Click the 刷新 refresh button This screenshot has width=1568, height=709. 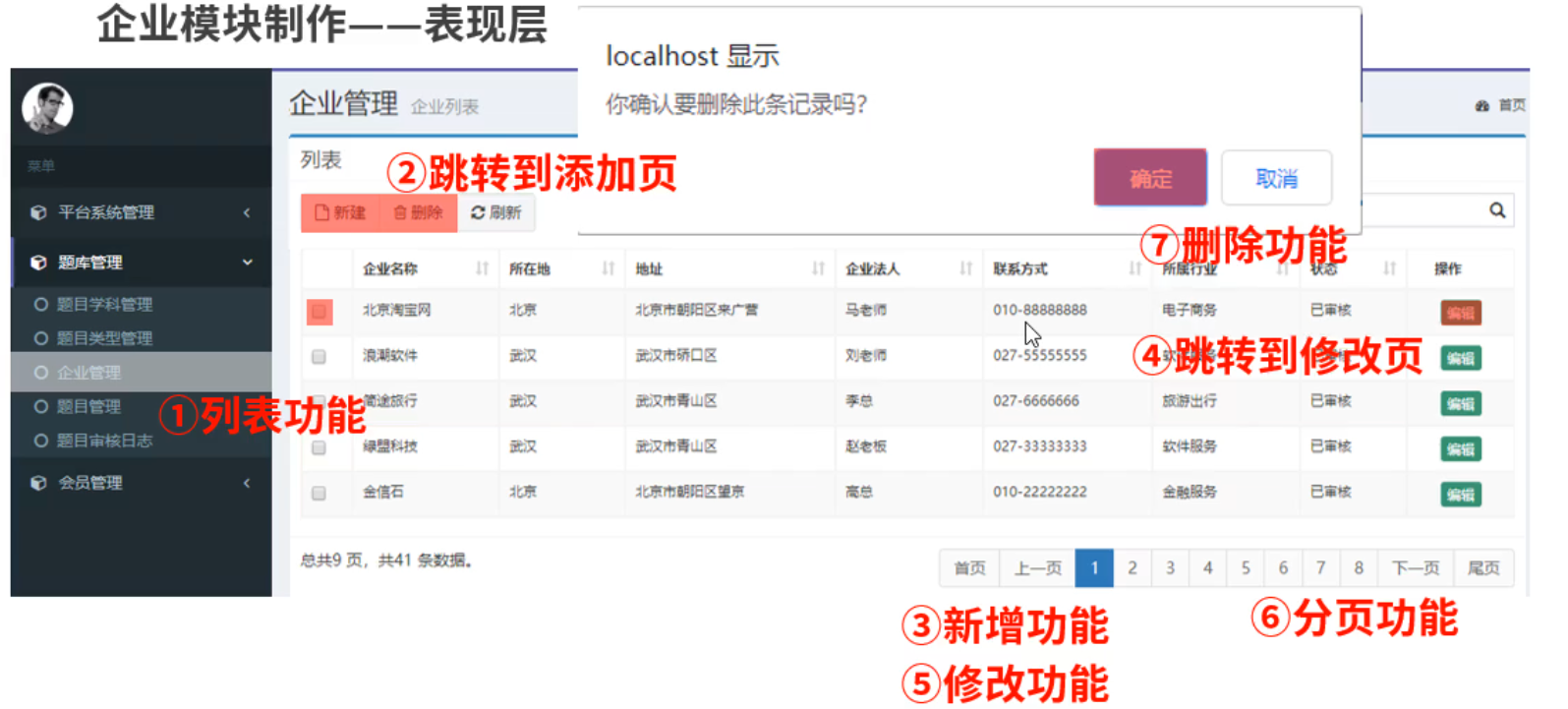pos(496,212)
